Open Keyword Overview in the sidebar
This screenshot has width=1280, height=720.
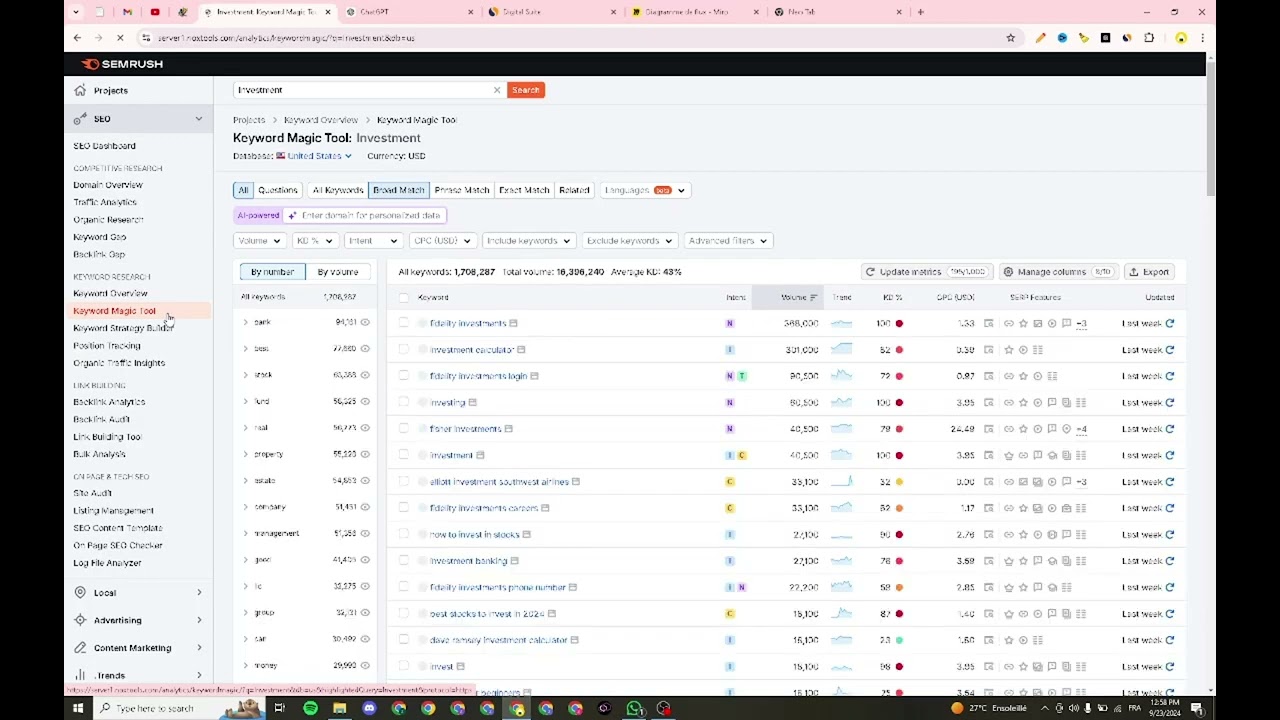tap(110, 294)
